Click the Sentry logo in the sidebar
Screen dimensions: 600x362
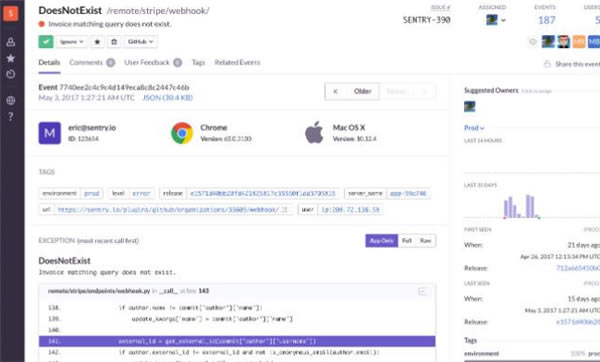coord(11,13)
